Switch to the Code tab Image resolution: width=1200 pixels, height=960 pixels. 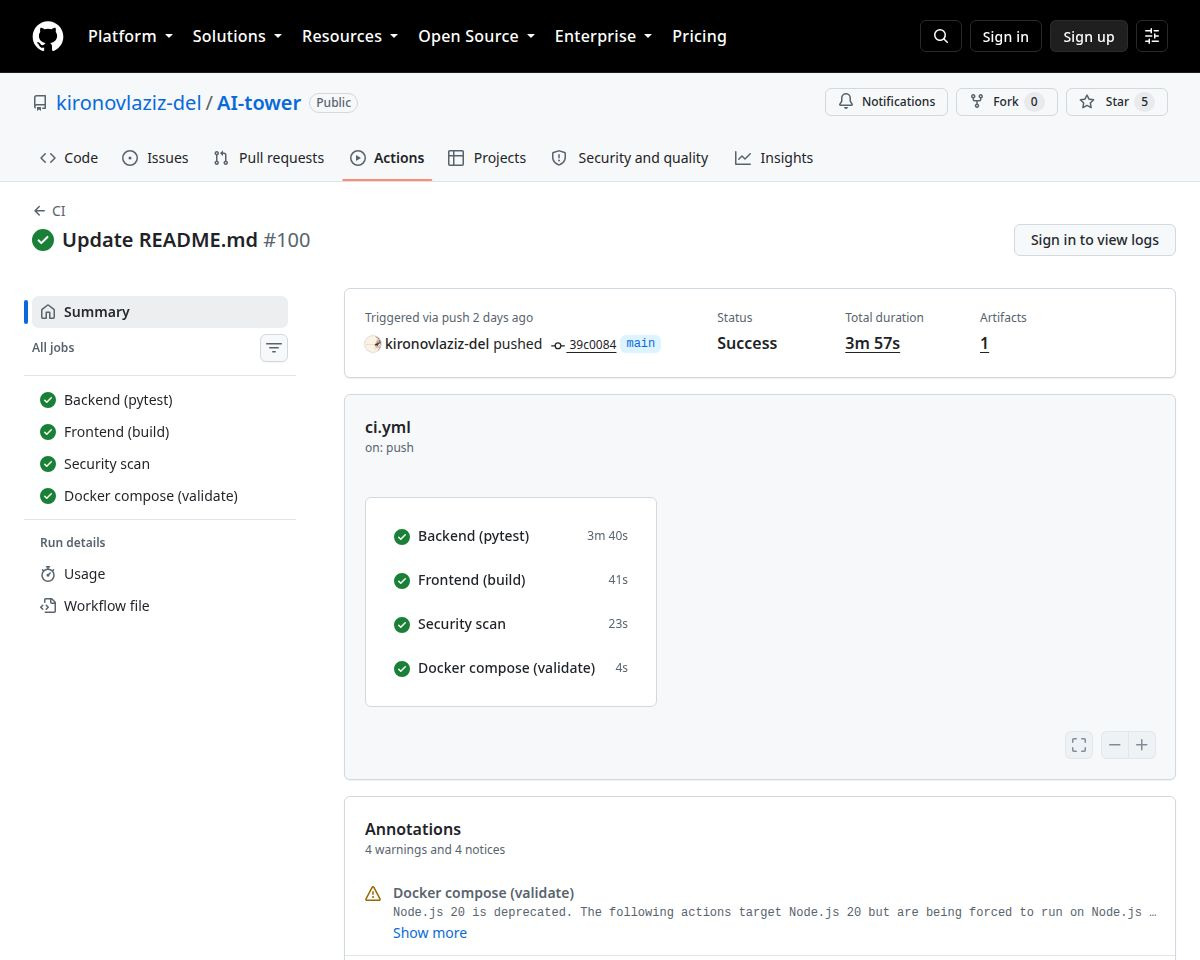[x=69, y=158]
